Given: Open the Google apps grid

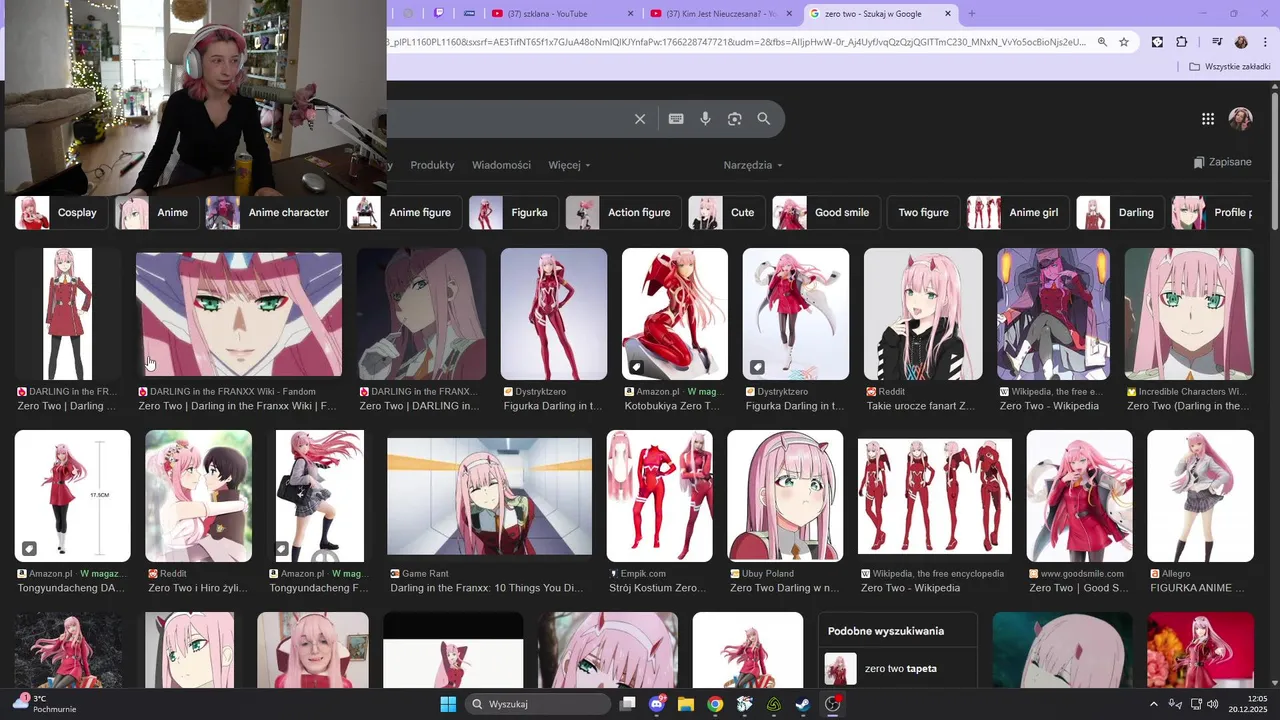Looking at the screenshot, I should point(1208,119).
